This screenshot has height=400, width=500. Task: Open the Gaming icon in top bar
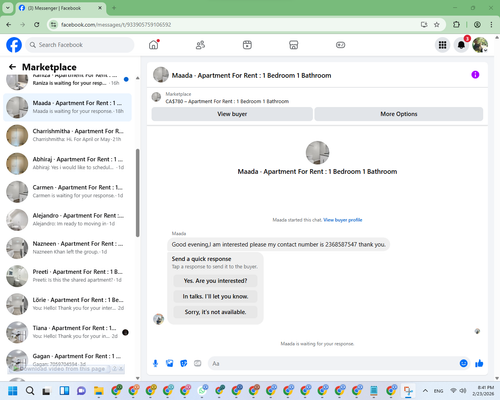tap(340, 45)
